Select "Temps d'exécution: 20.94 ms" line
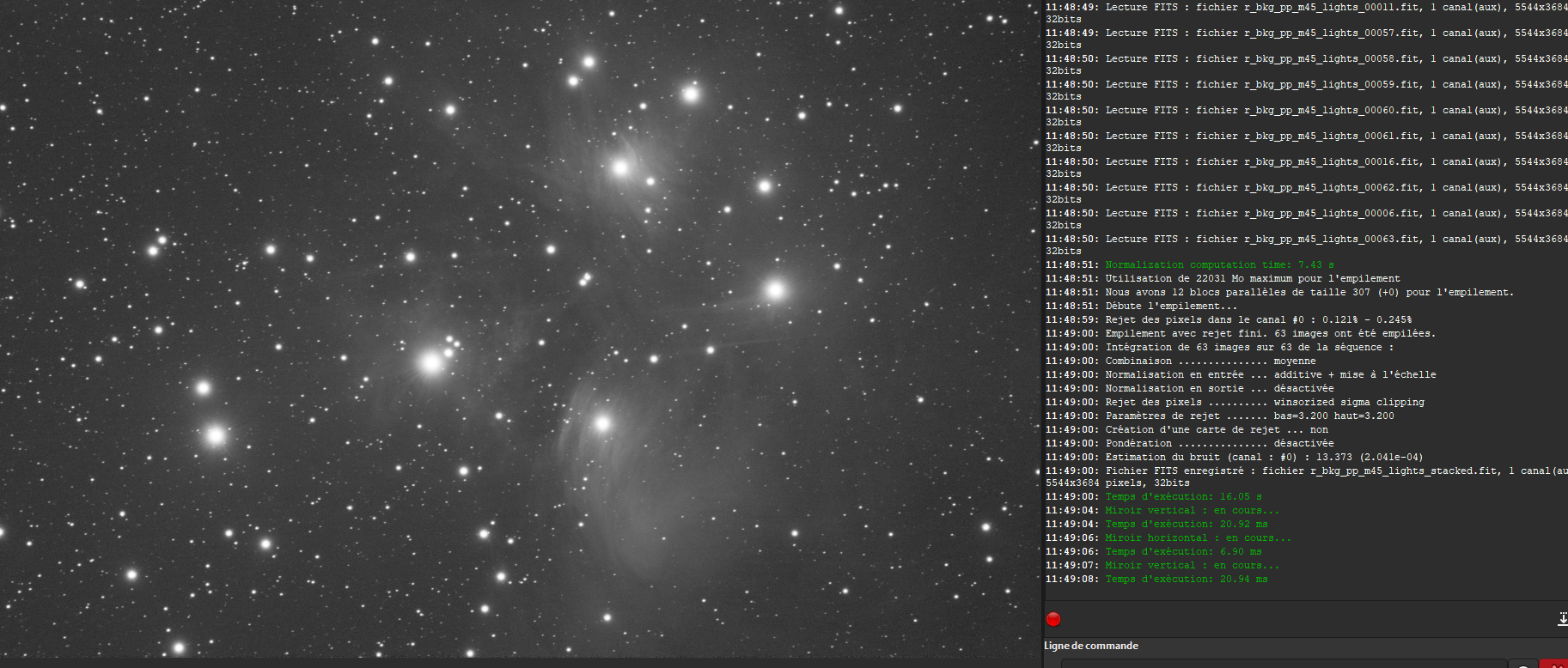 (x=1156, y=579)
